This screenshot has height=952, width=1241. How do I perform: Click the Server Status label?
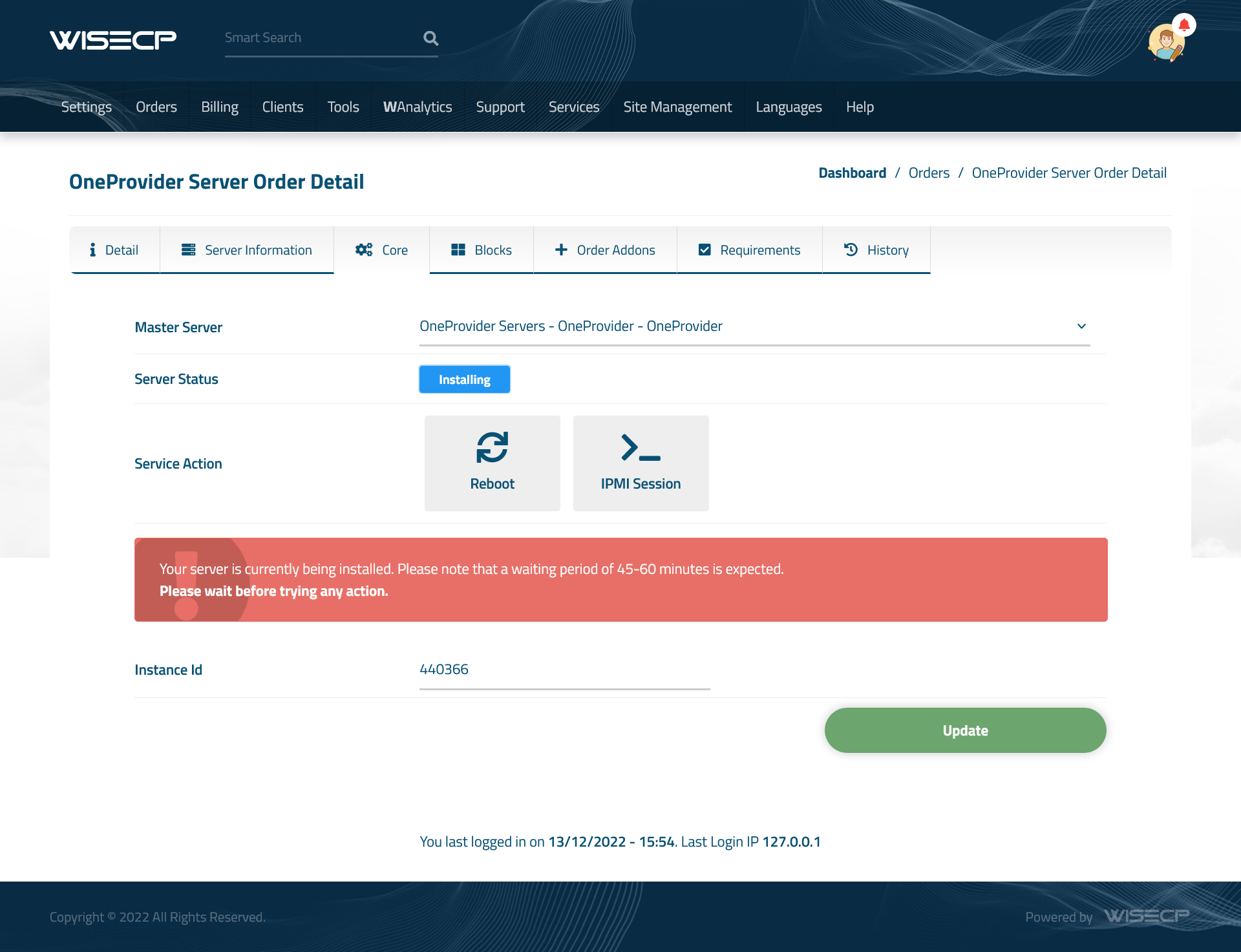[176, 379]
